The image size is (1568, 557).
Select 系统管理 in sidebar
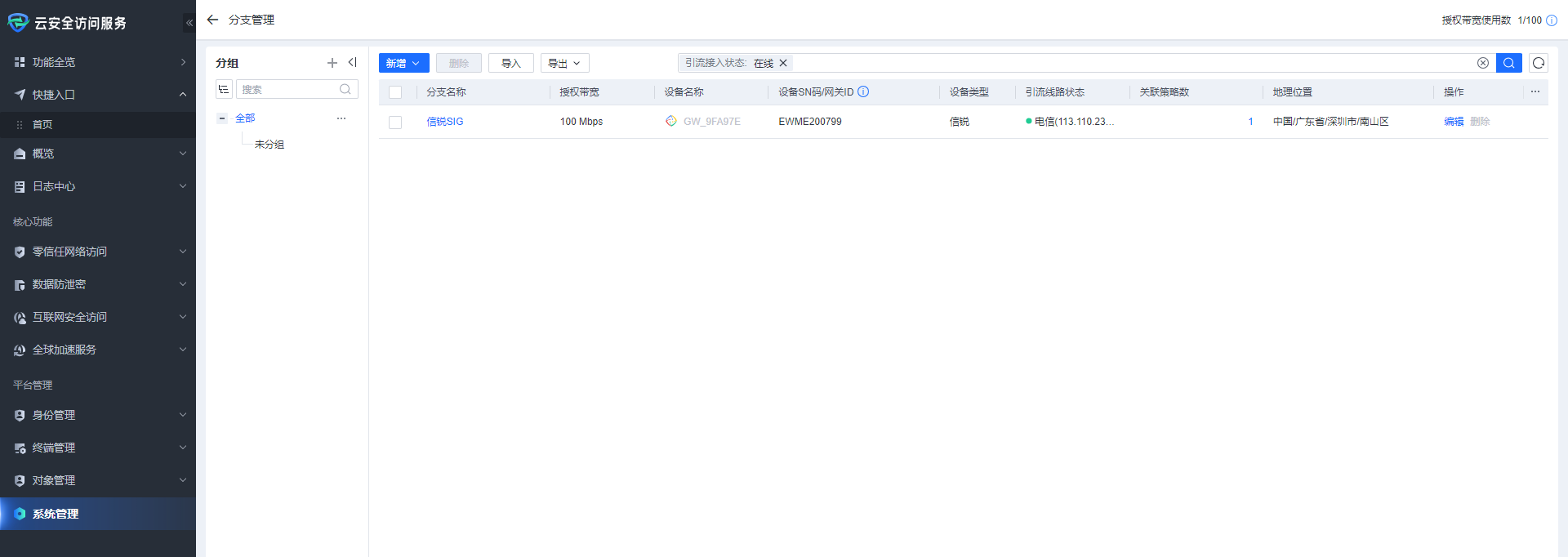(x=98, y=514)
